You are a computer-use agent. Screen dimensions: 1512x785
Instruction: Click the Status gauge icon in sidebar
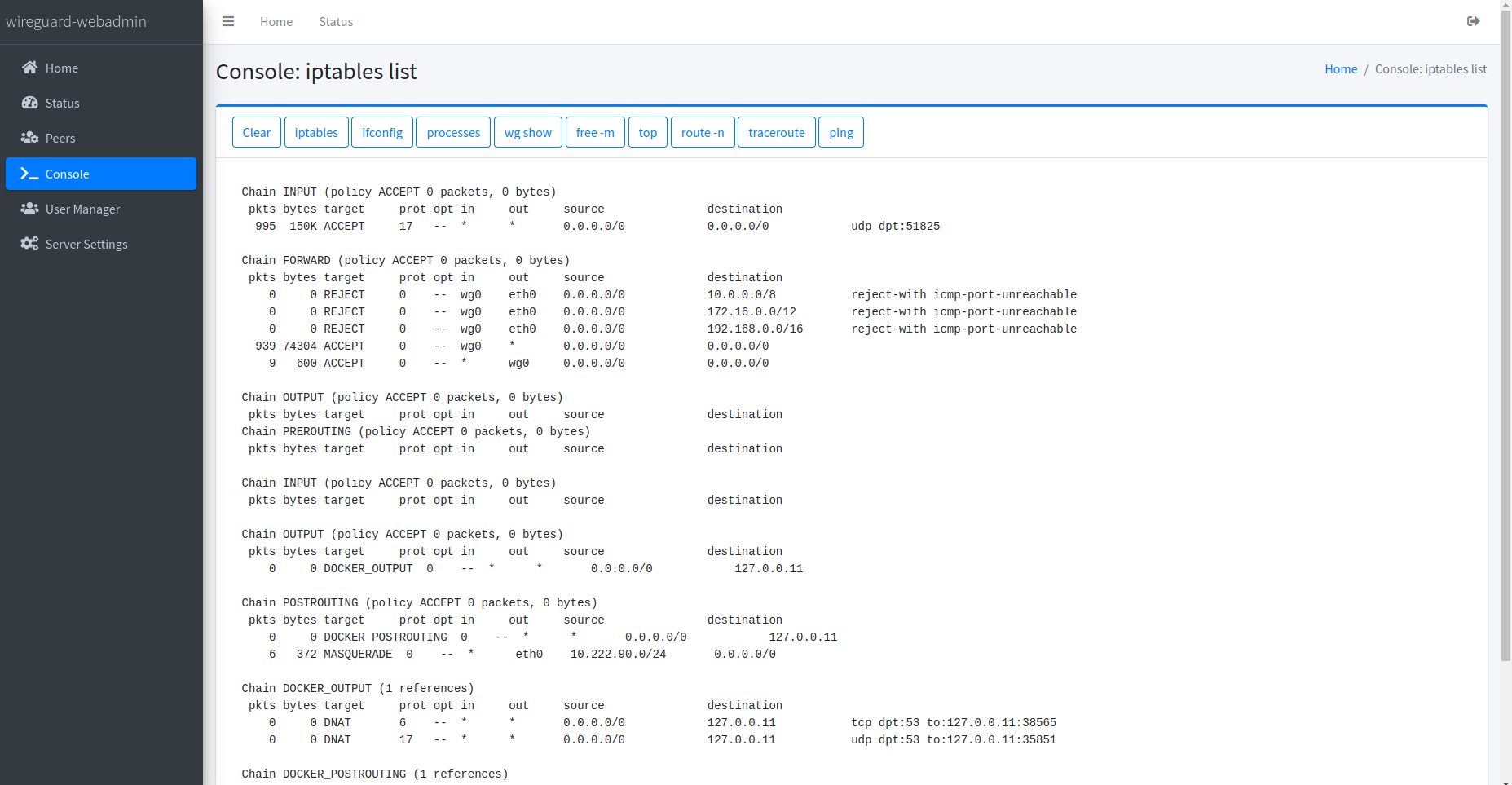tap(30, 103)
